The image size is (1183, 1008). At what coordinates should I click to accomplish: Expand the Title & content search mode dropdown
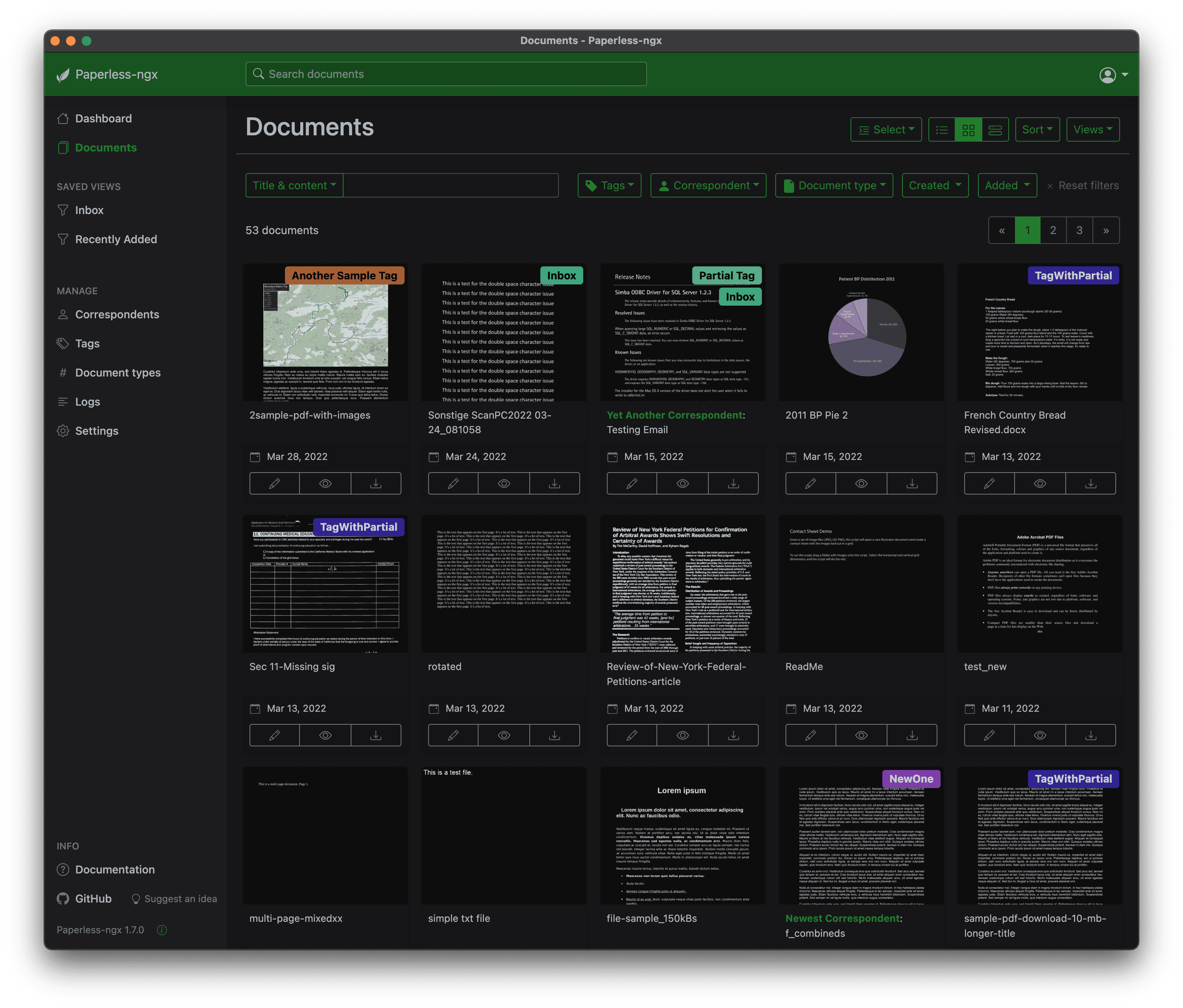coord(294,185)
